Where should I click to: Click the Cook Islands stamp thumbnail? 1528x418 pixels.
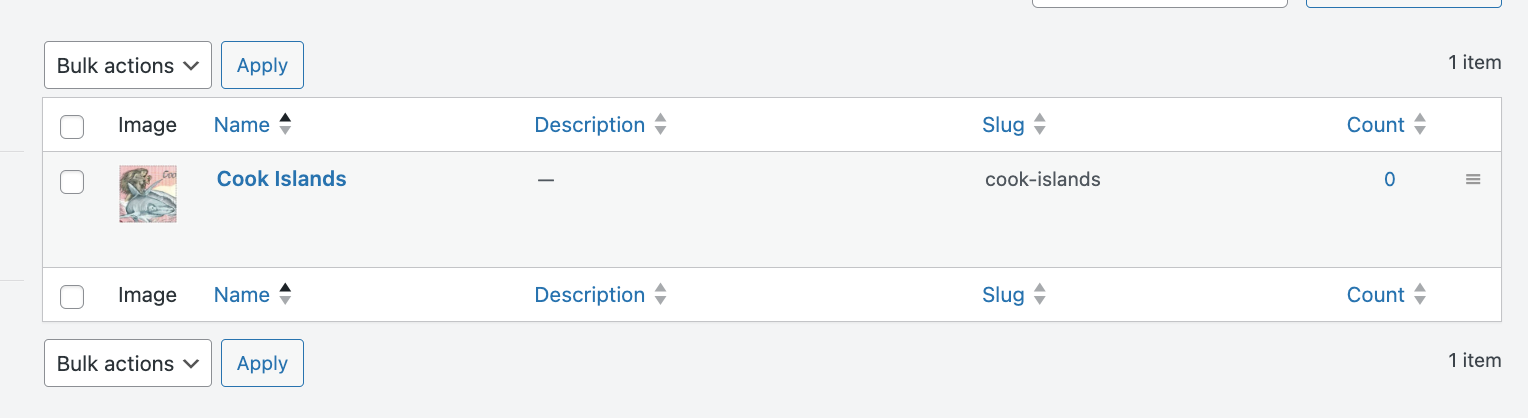[x=148, y=194]
